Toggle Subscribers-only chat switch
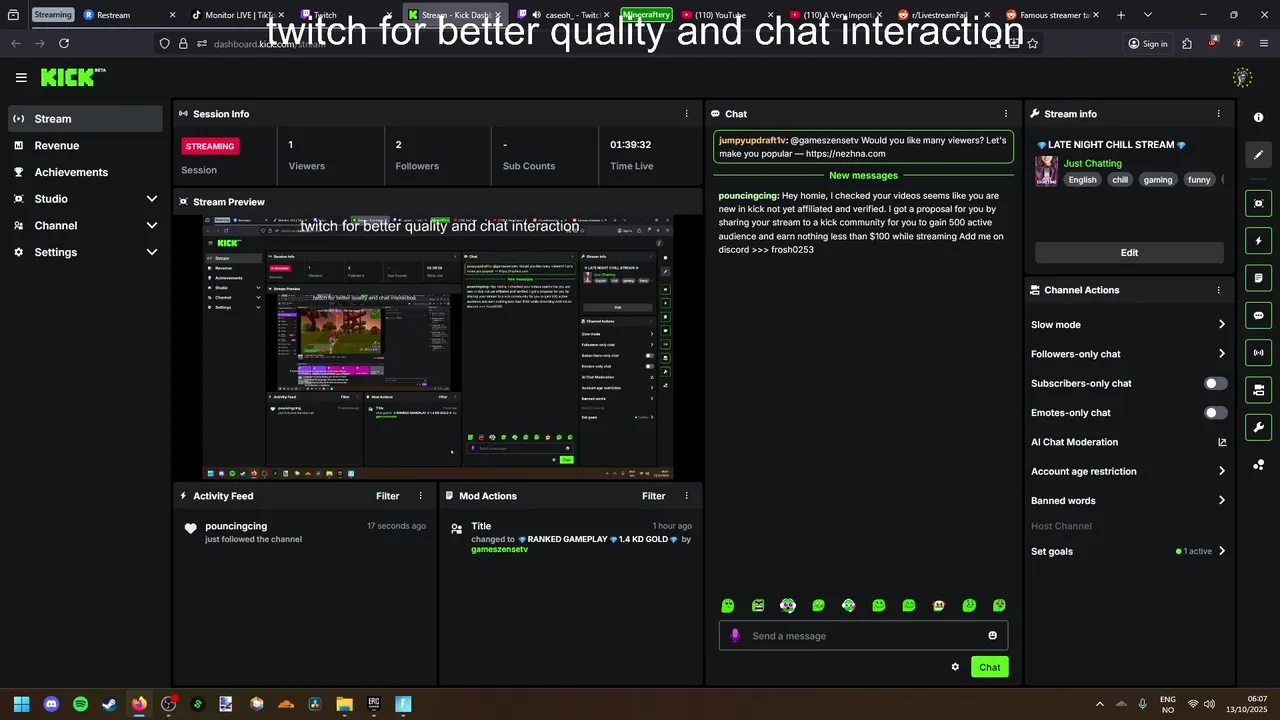 pos(1216,383)
